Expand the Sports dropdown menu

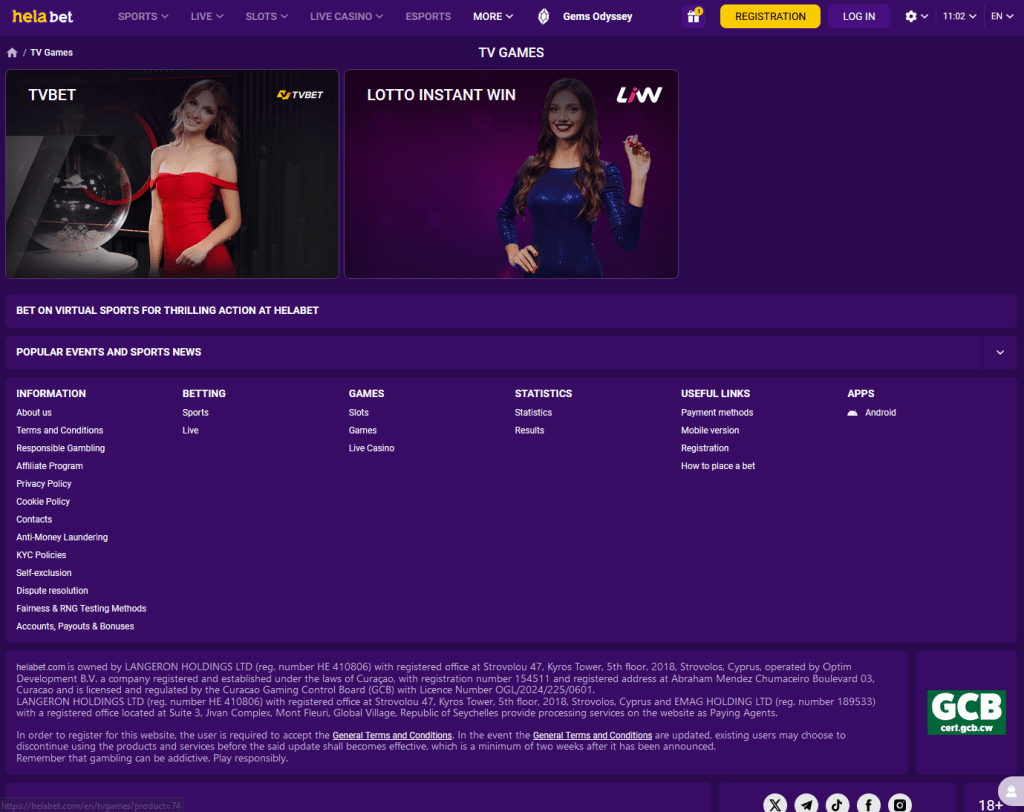143,16
